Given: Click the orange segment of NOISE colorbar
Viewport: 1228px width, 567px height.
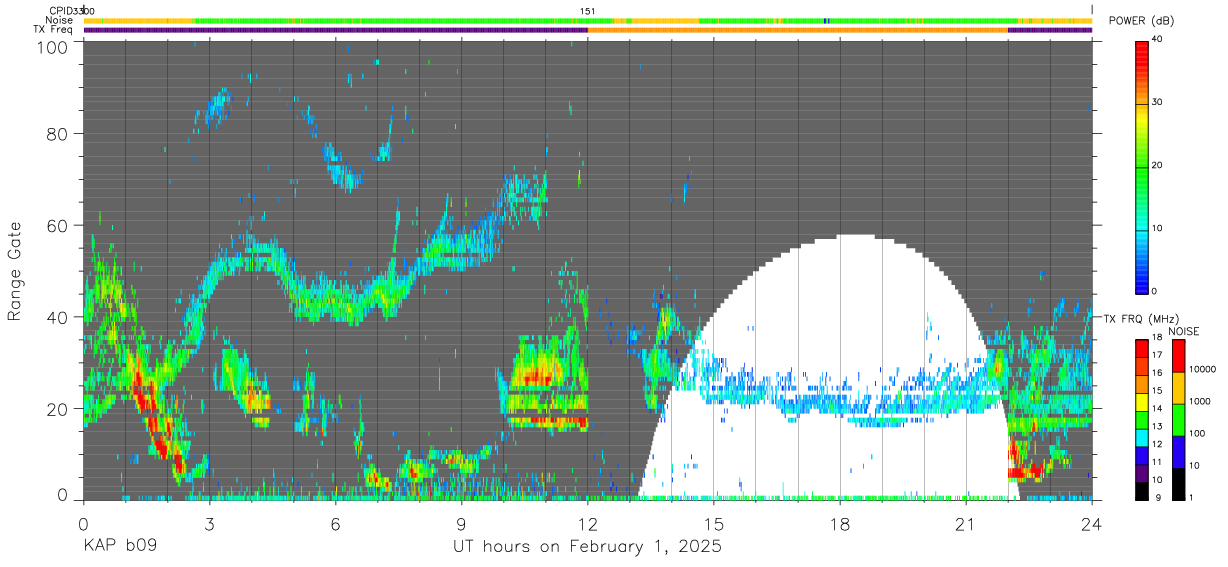Looking at the screenshot, I should coord(1178,388).
